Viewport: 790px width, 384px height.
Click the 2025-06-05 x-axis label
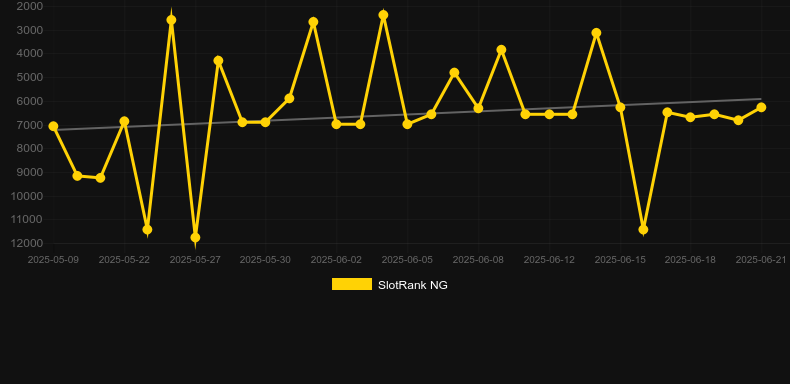407,260
